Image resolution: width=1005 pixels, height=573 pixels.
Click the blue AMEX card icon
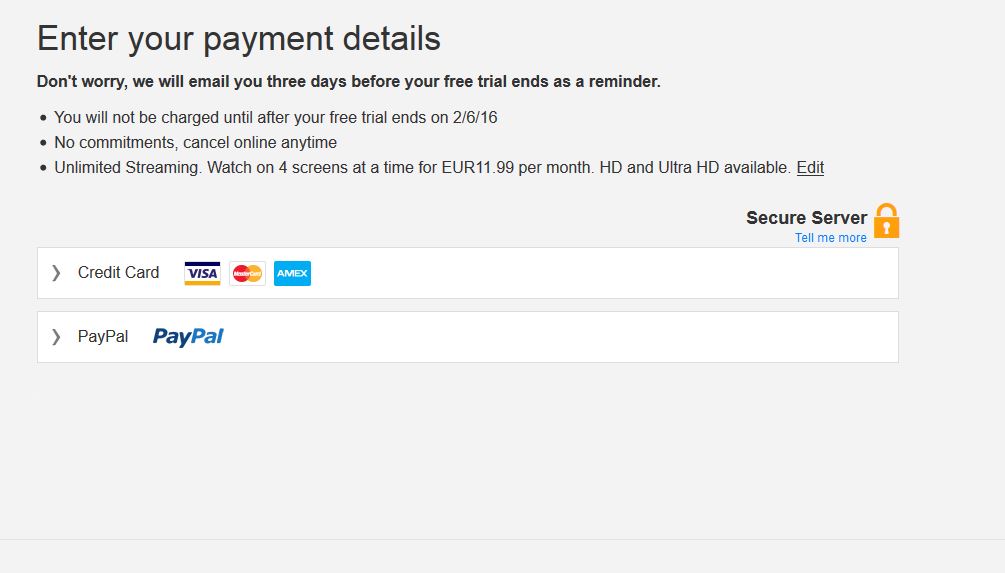click(x=292, y=273)
